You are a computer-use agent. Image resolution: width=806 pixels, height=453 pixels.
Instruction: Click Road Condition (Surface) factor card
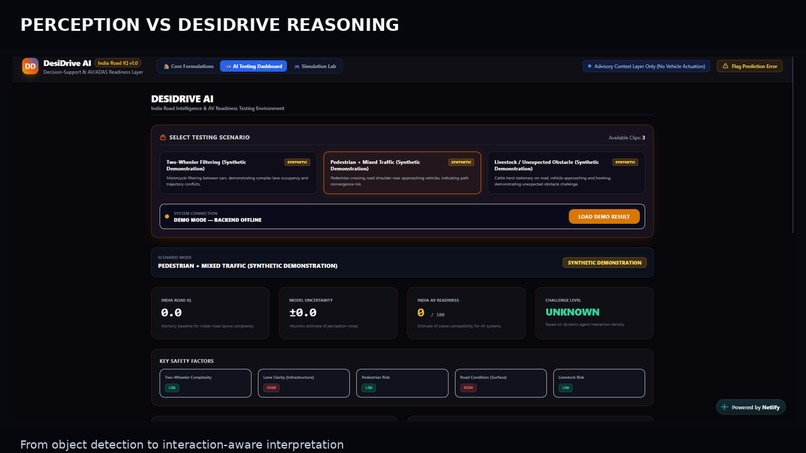501,383
